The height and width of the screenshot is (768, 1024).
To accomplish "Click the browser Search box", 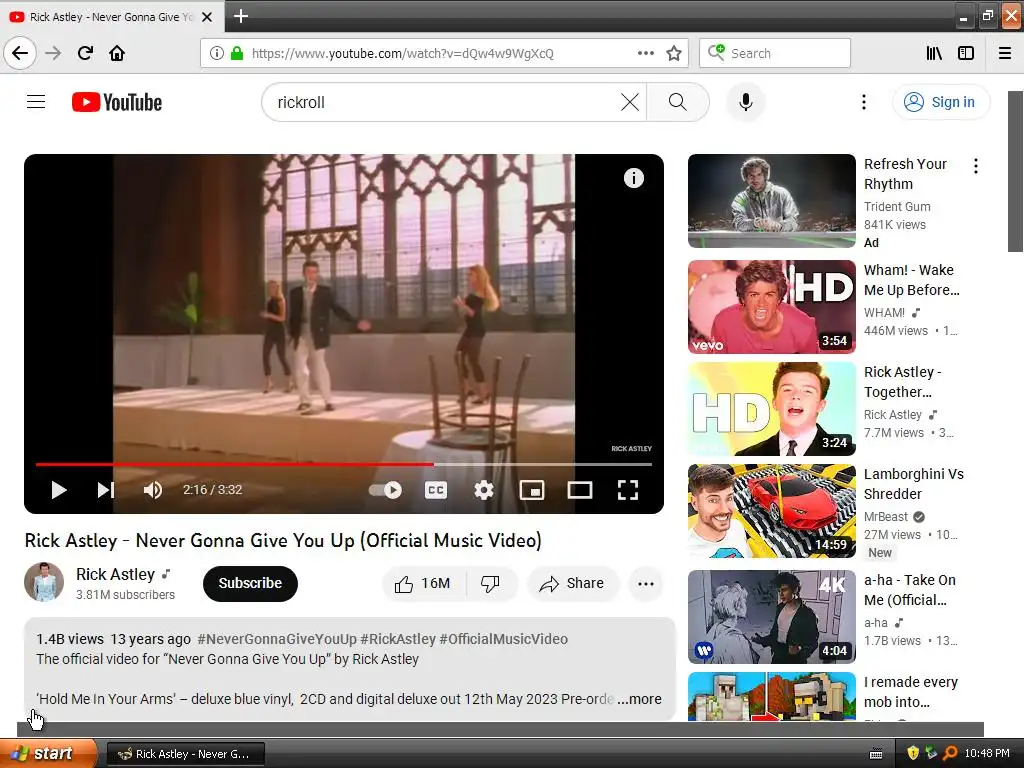I will (x=775, y=53).
